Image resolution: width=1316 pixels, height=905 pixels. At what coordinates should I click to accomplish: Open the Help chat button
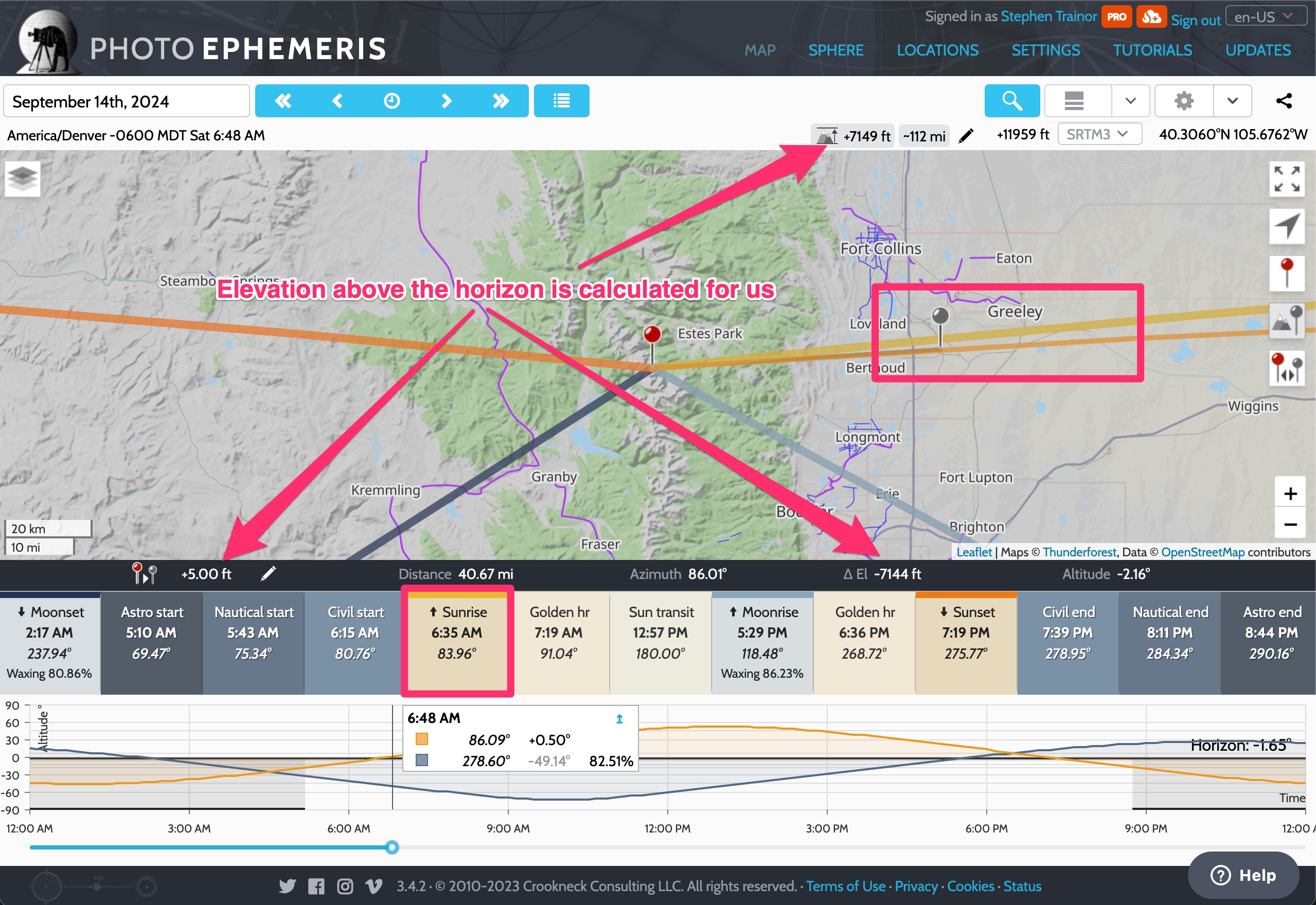click(1243, 875)
